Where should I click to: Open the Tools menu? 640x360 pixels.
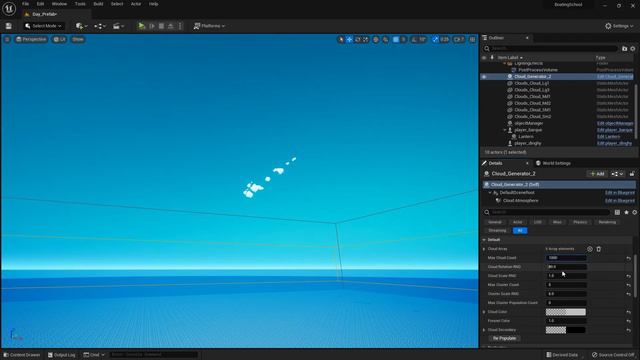[80, 4]
